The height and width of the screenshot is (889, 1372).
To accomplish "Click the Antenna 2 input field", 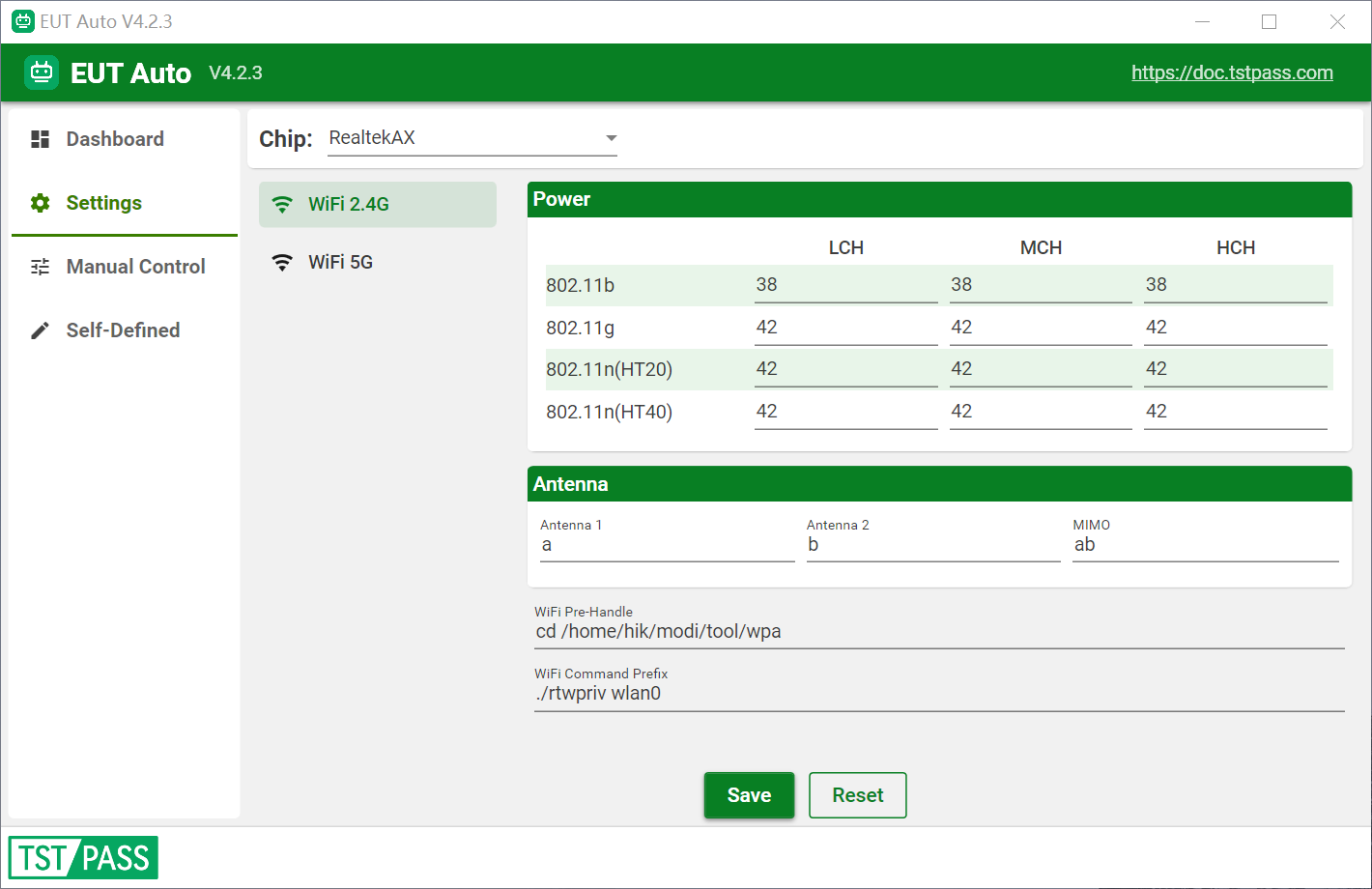I will (x=933, y=539).
